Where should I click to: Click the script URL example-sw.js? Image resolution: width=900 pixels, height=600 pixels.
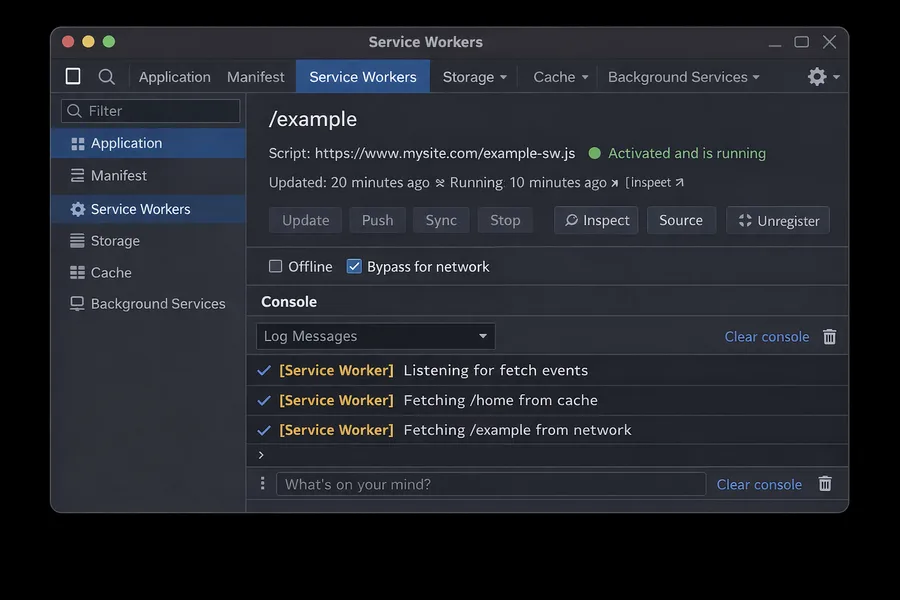pyautogui.click(x=445, y=153)
